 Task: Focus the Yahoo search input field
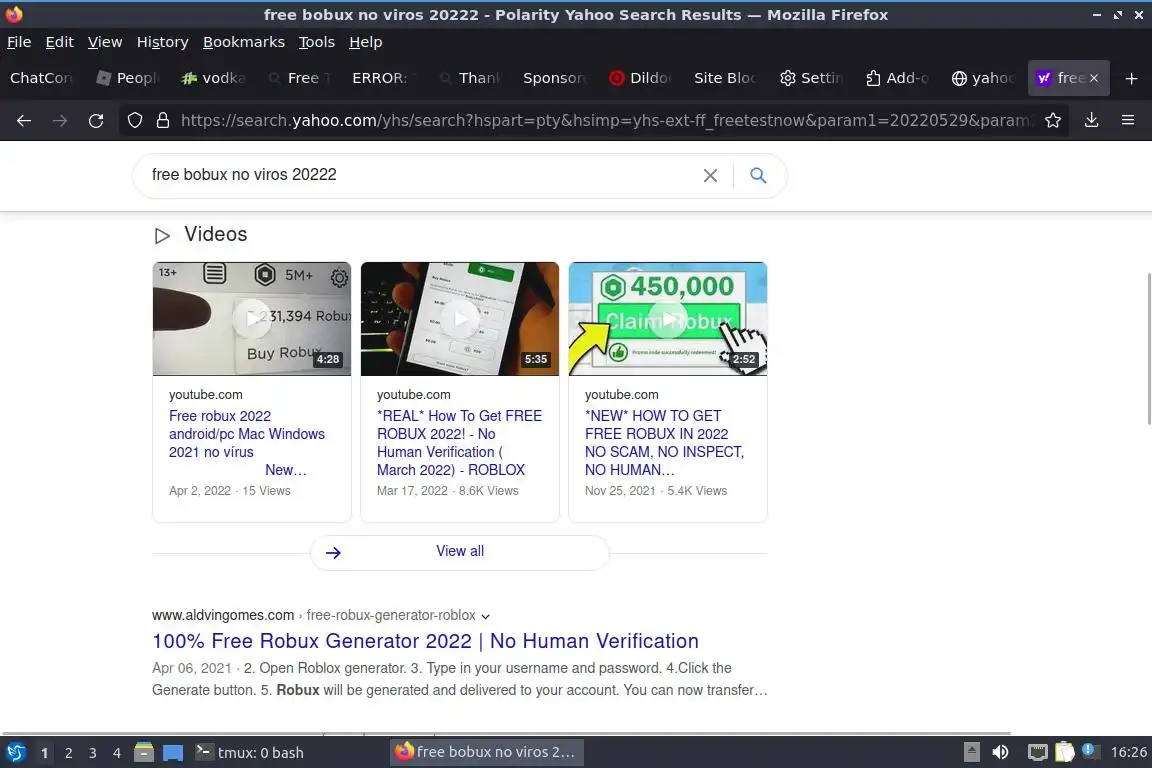coord(419,175)
